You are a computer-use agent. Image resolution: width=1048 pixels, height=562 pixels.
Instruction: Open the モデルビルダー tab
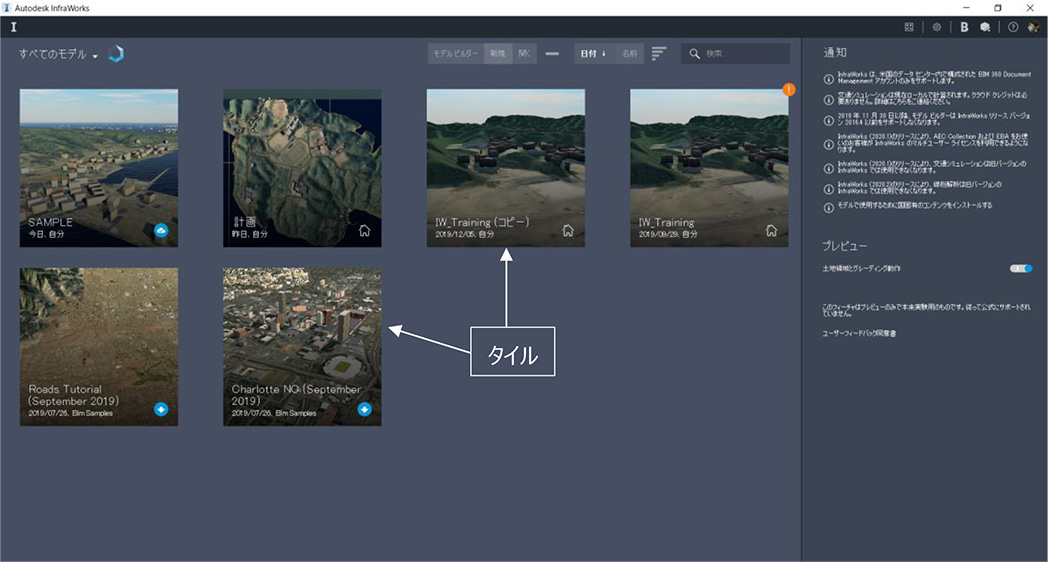tap(456, 53)
